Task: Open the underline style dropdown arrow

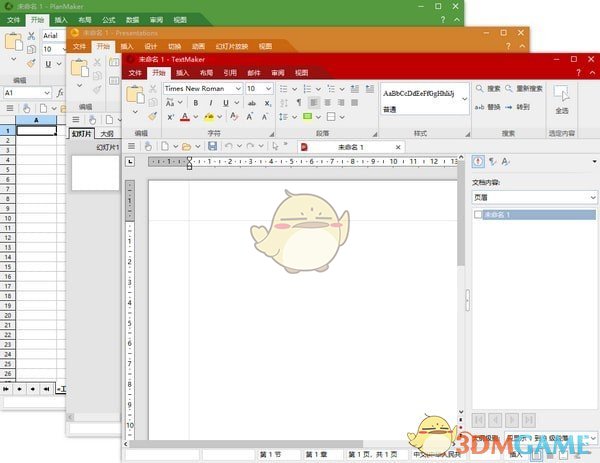Action: [237, 103]
